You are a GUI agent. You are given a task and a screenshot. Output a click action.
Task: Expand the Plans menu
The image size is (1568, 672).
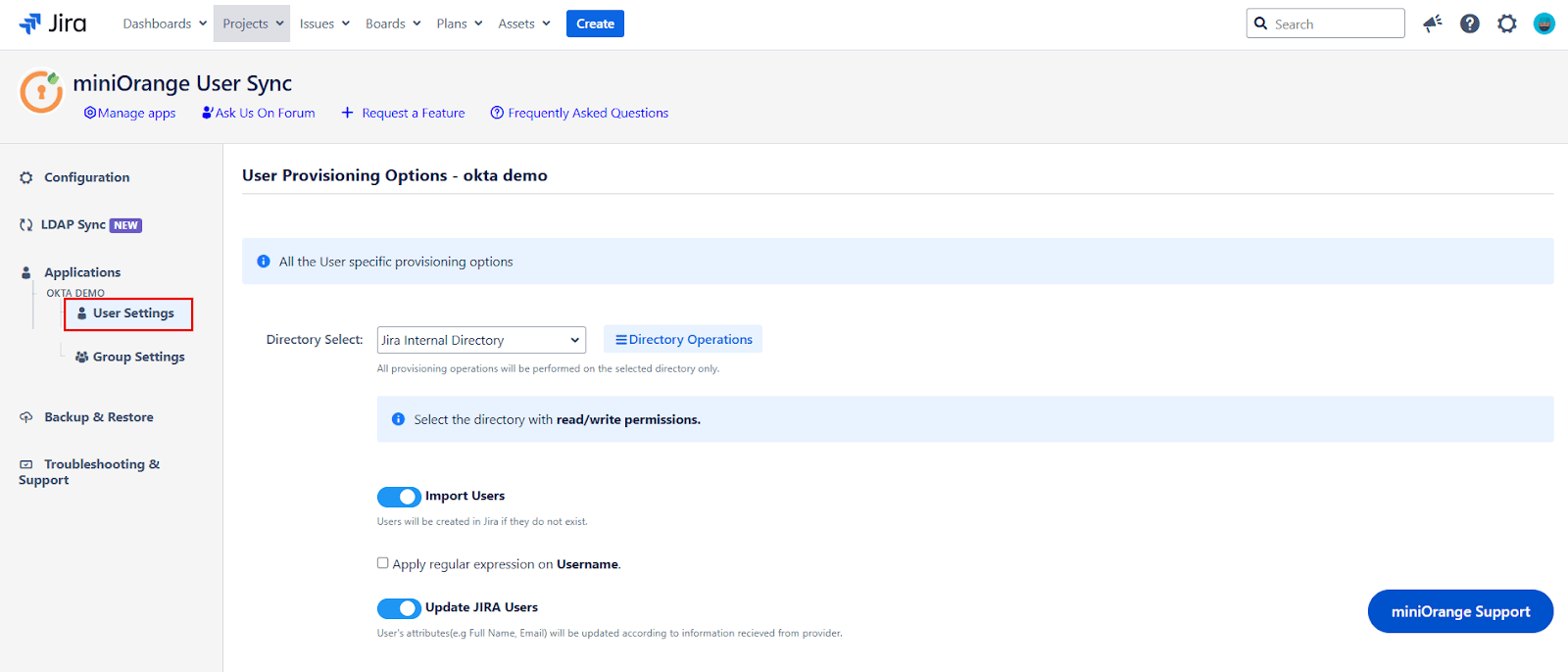(x=460, y=24)
